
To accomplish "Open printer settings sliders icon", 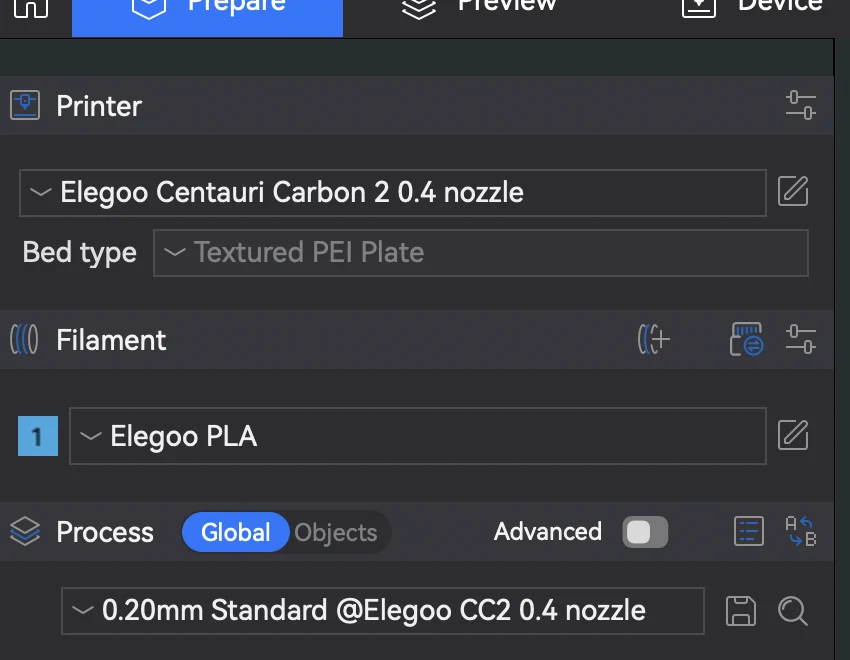I will (x=801, y=105).
